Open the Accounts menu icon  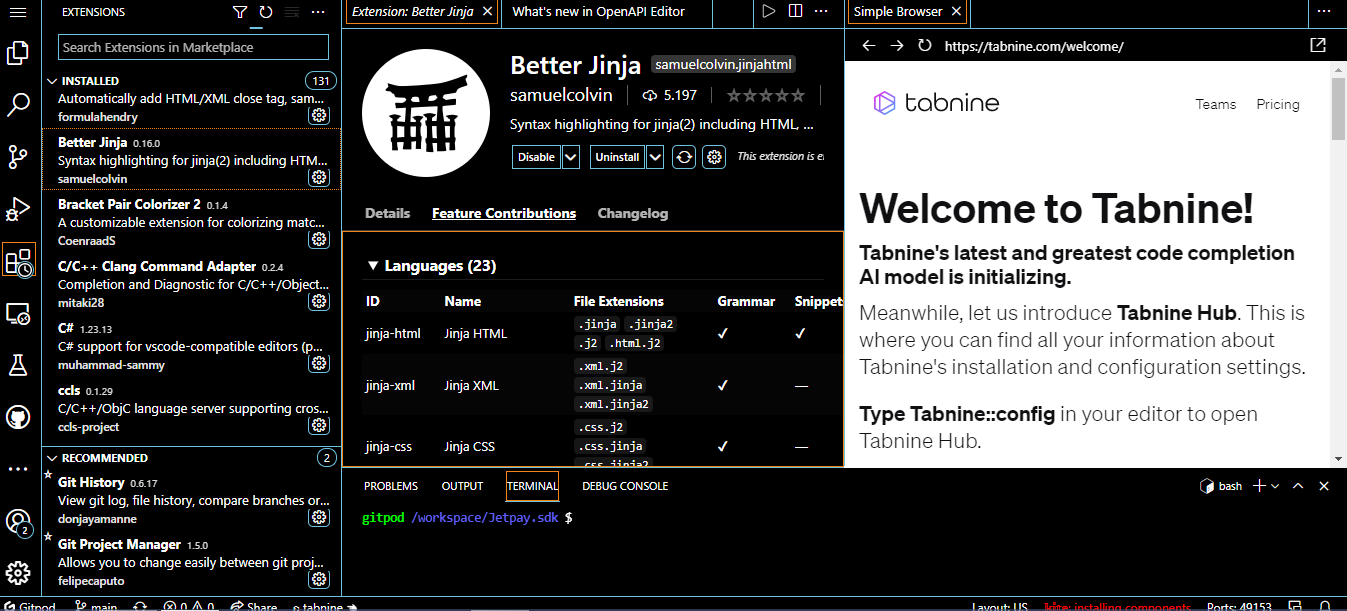point(18,521)
